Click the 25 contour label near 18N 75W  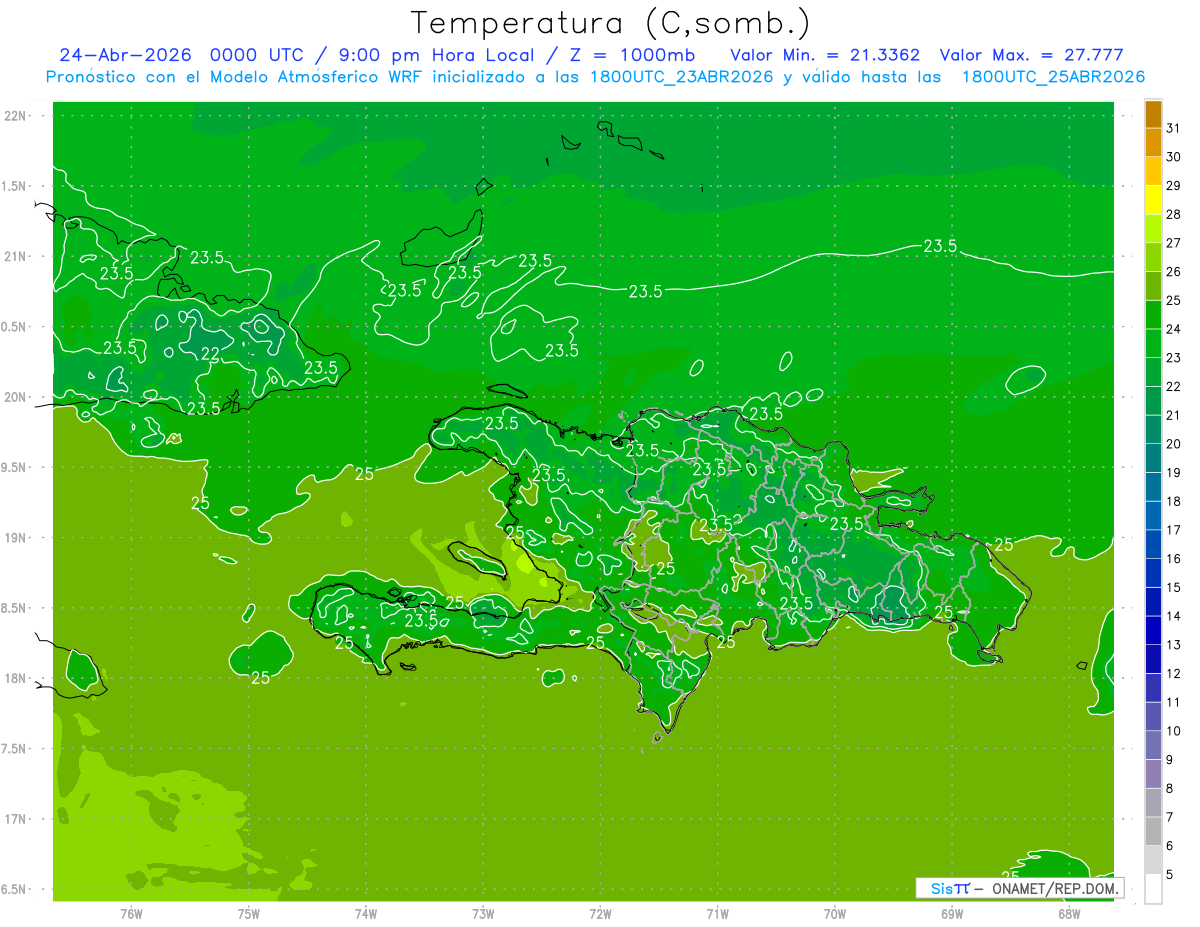tap(260, 678)
